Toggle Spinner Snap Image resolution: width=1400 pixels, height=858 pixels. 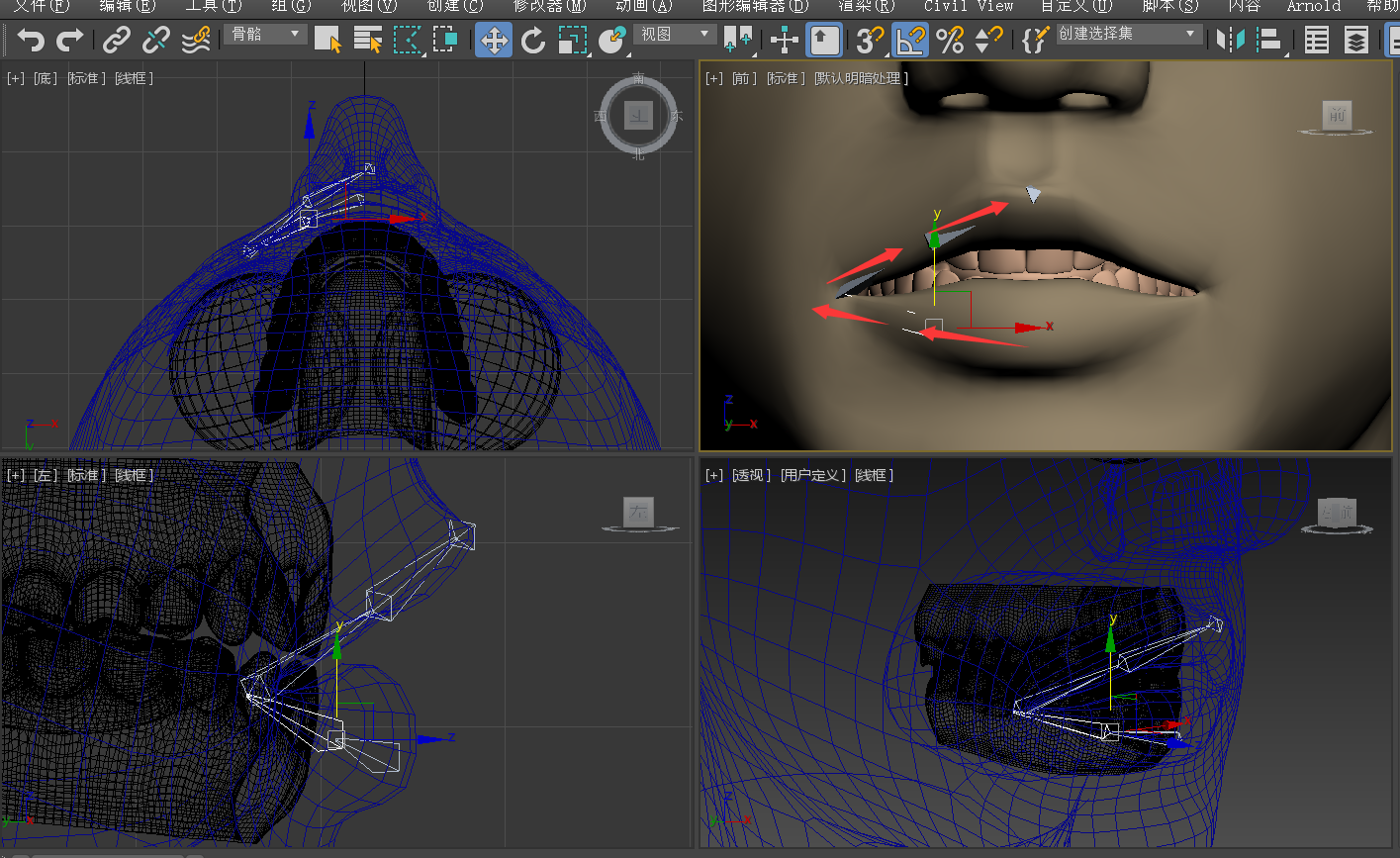click(987, 41)
